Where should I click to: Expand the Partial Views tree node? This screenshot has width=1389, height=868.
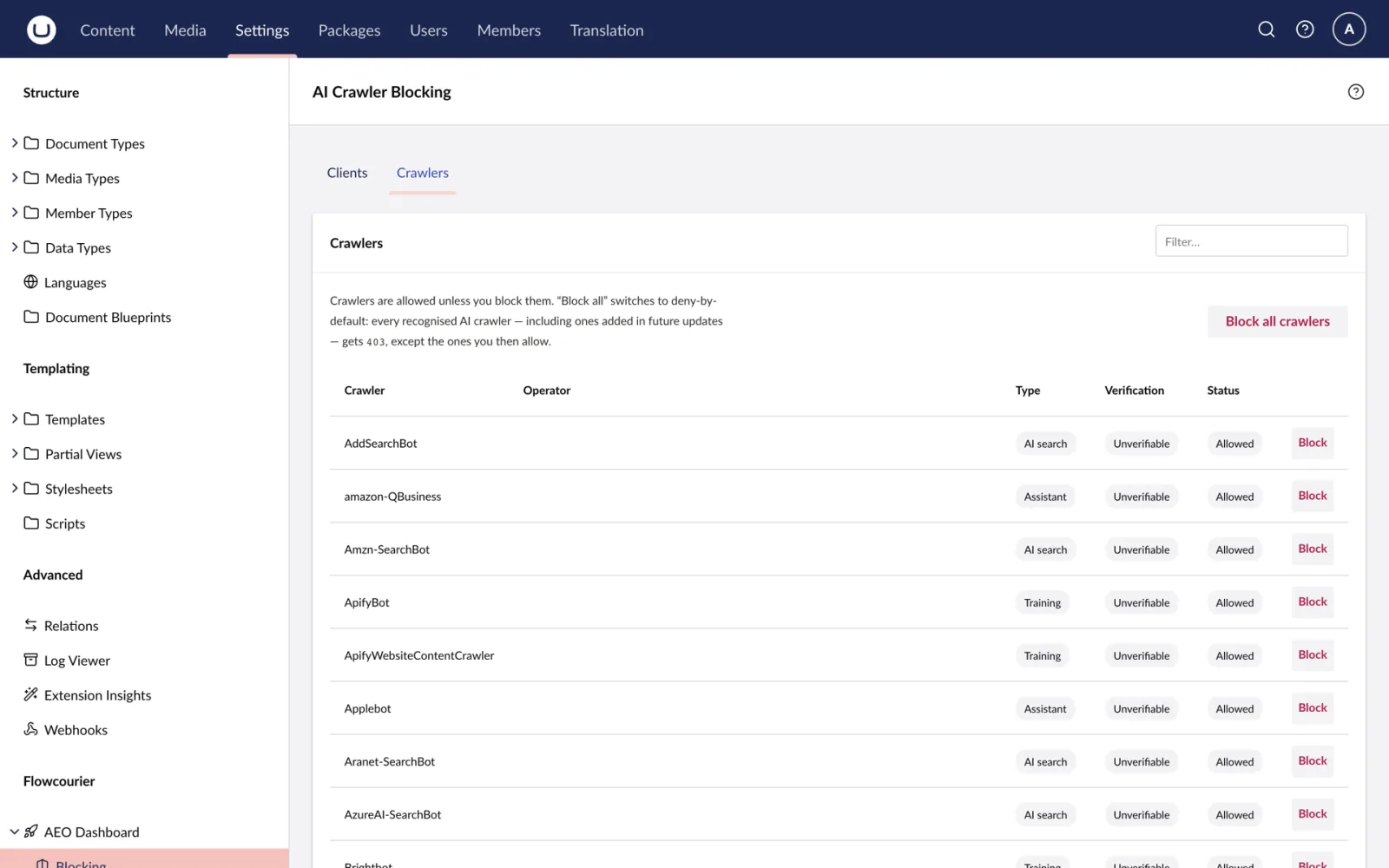(14, 454)
